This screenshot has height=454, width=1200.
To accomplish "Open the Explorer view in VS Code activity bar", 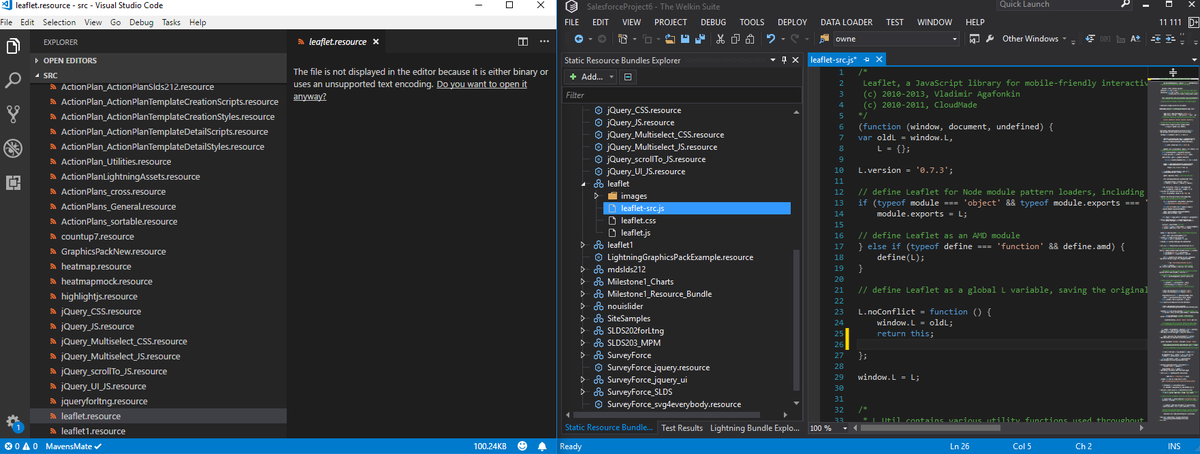I will pyautogui.click(x=14, y=46).
